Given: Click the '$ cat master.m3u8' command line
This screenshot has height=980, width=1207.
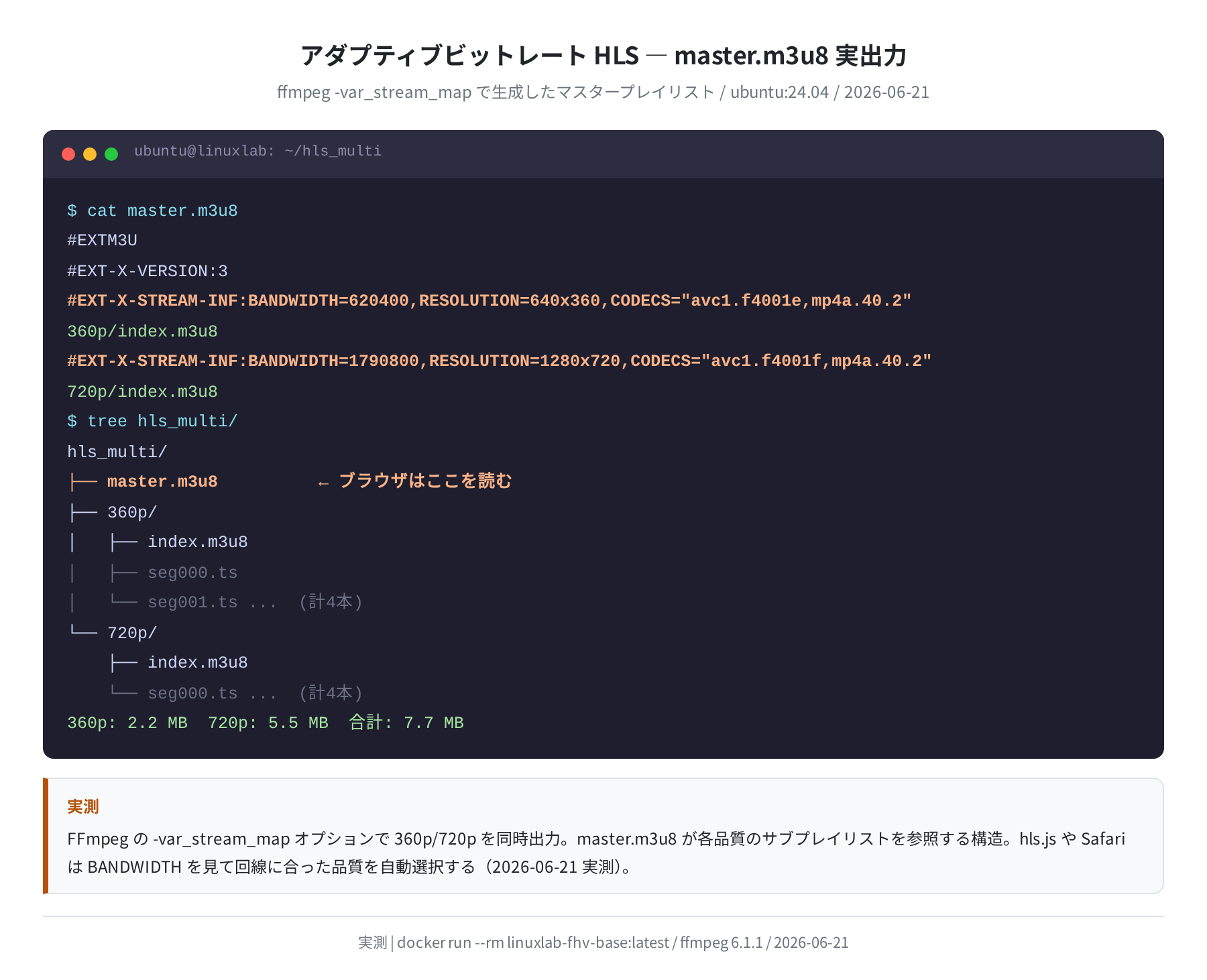Looking at the screenshot, I should coord(152,210).
